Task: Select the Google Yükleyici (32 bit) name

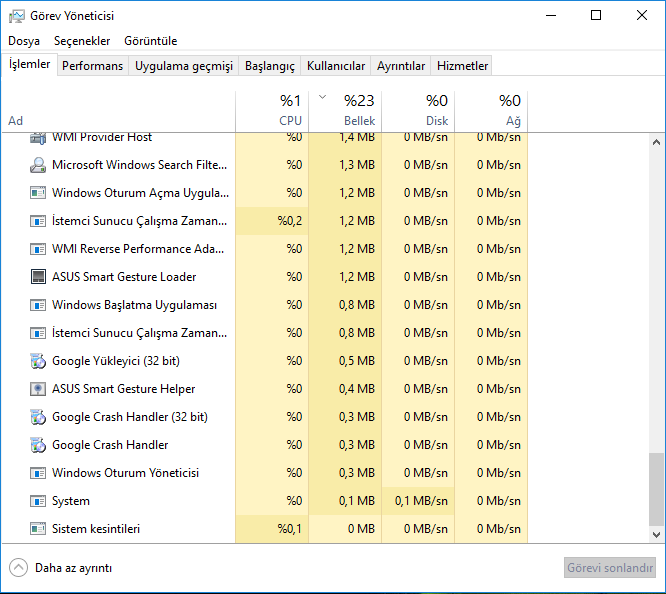Action: (x=116, y=361)
